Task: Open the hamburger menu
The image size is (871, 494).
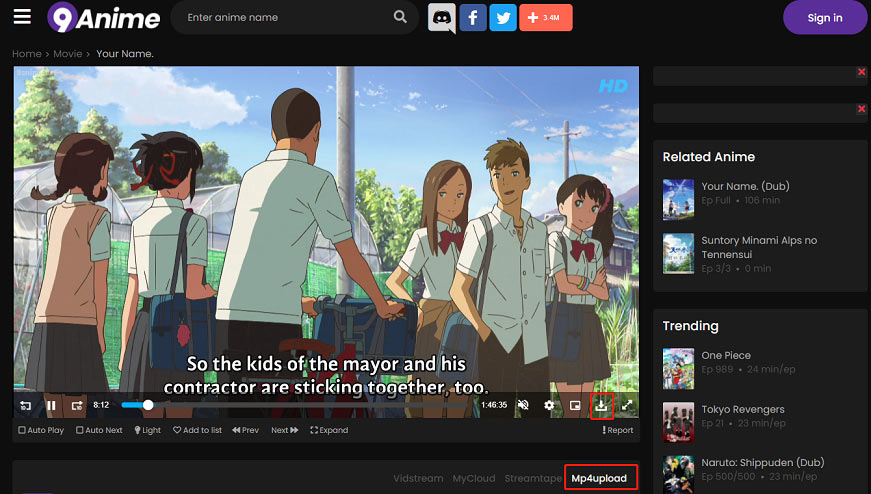Action: pyautogui.click(x=22, y=17)
